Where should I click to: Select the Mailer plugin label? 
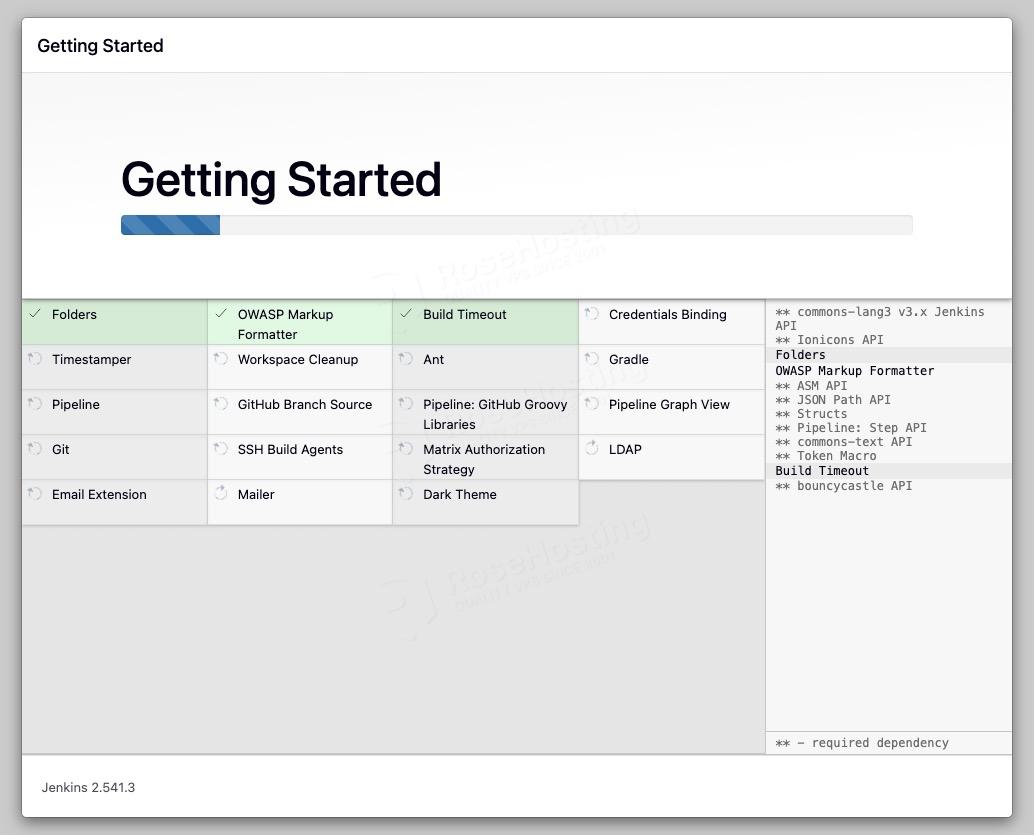point(256,494)
